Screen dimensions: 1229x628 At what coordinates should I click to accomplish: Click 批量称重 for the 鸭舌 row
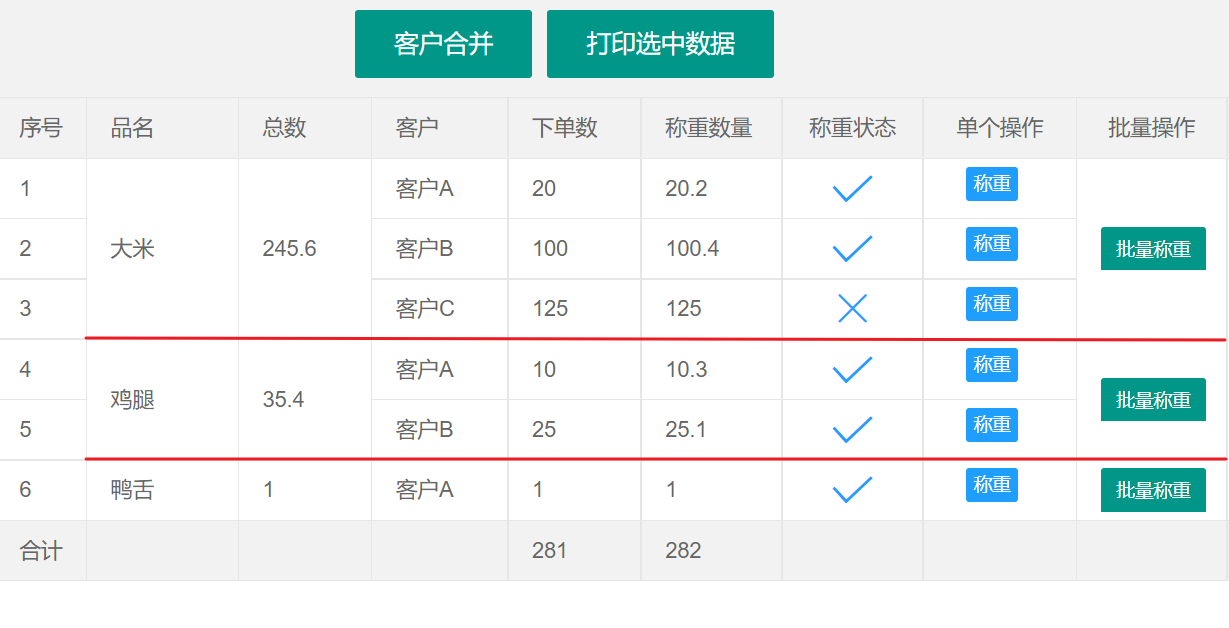(x=1153, y=490)
